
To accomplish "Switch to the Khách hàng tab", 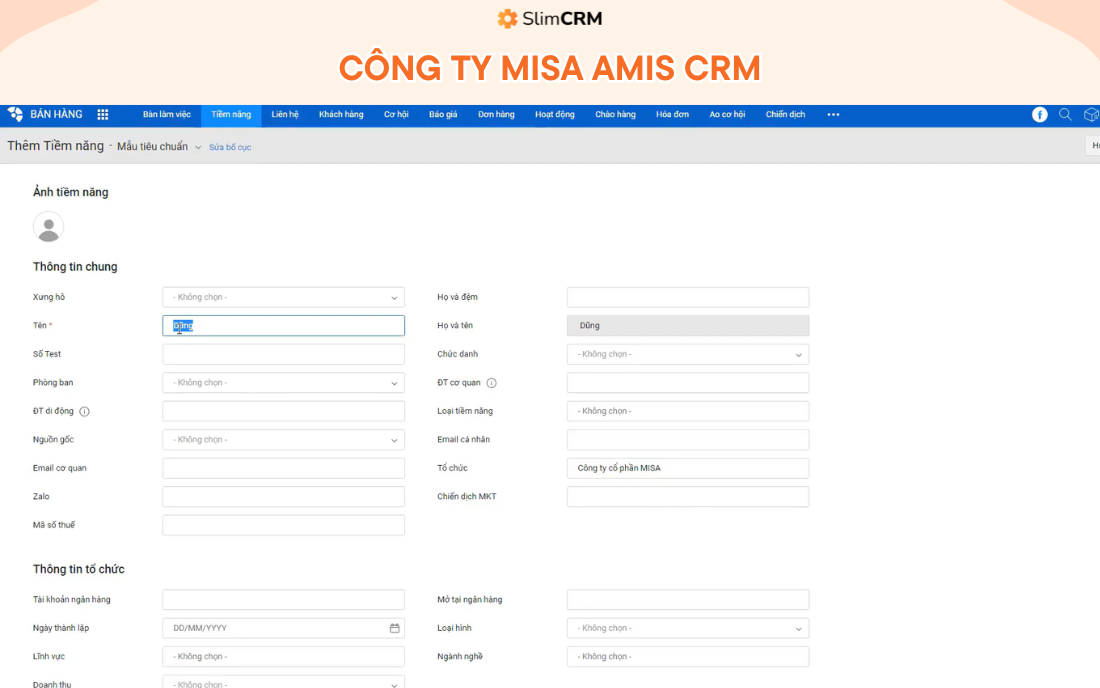I will tap(341, 114).
